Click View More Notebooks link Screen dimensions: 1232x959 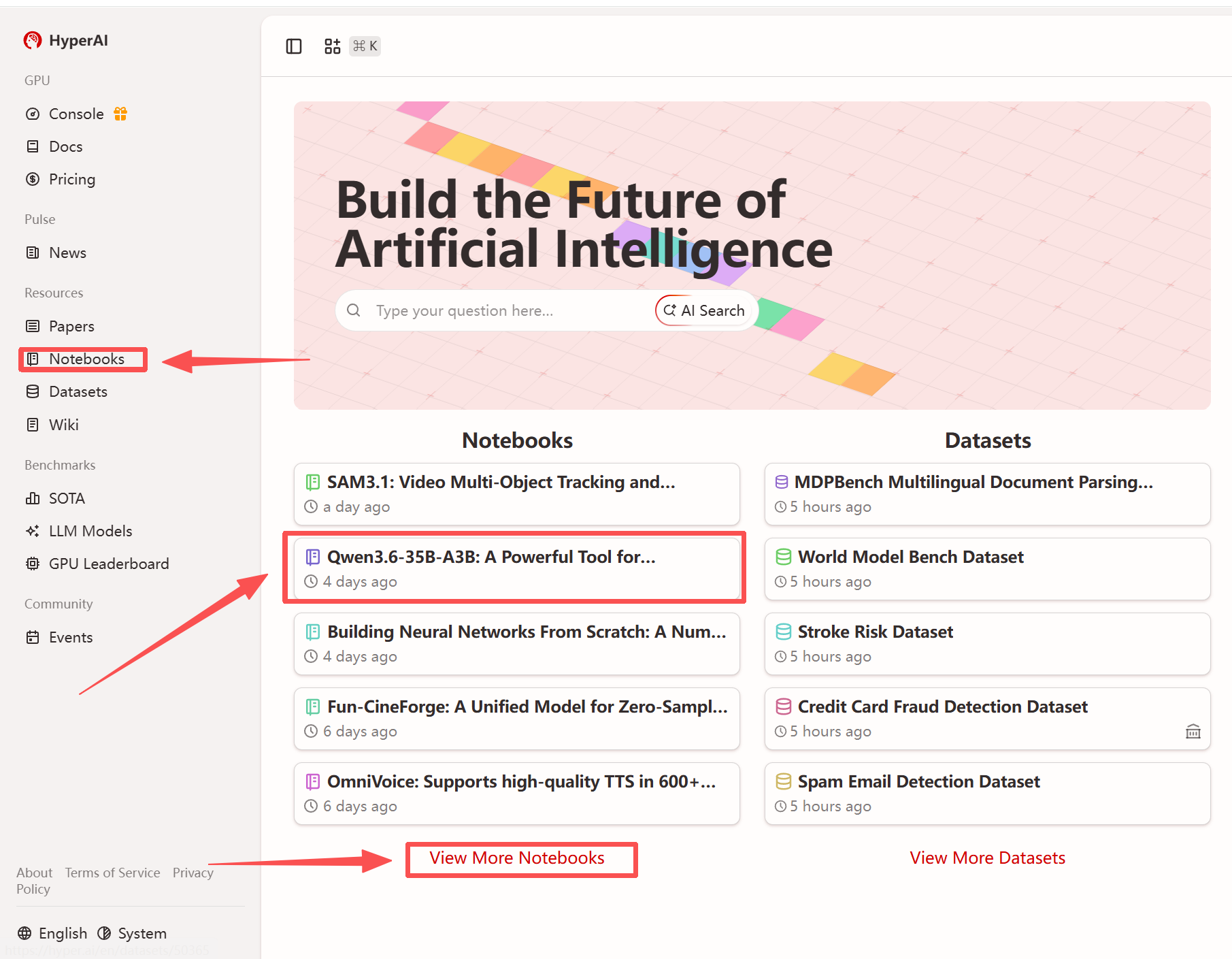click(x=516, y=858)
